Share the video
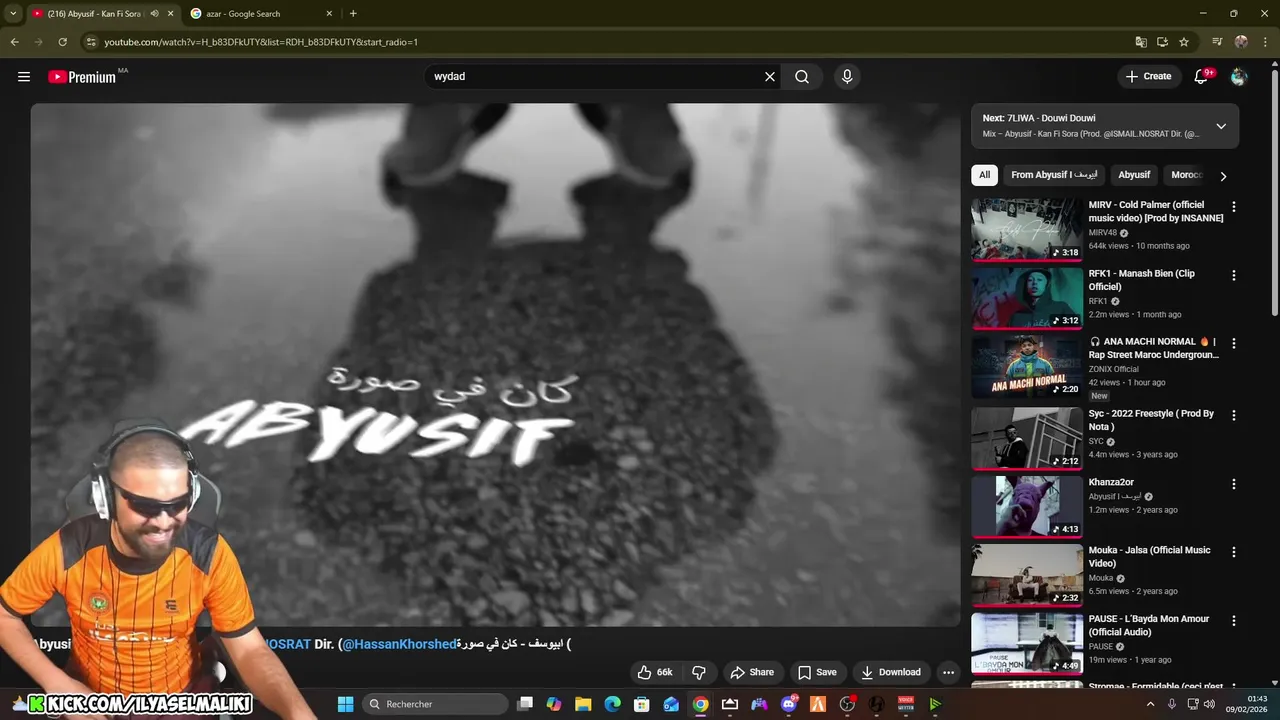Viewport: 1280px width, 720px height. (x=752, y=672)
